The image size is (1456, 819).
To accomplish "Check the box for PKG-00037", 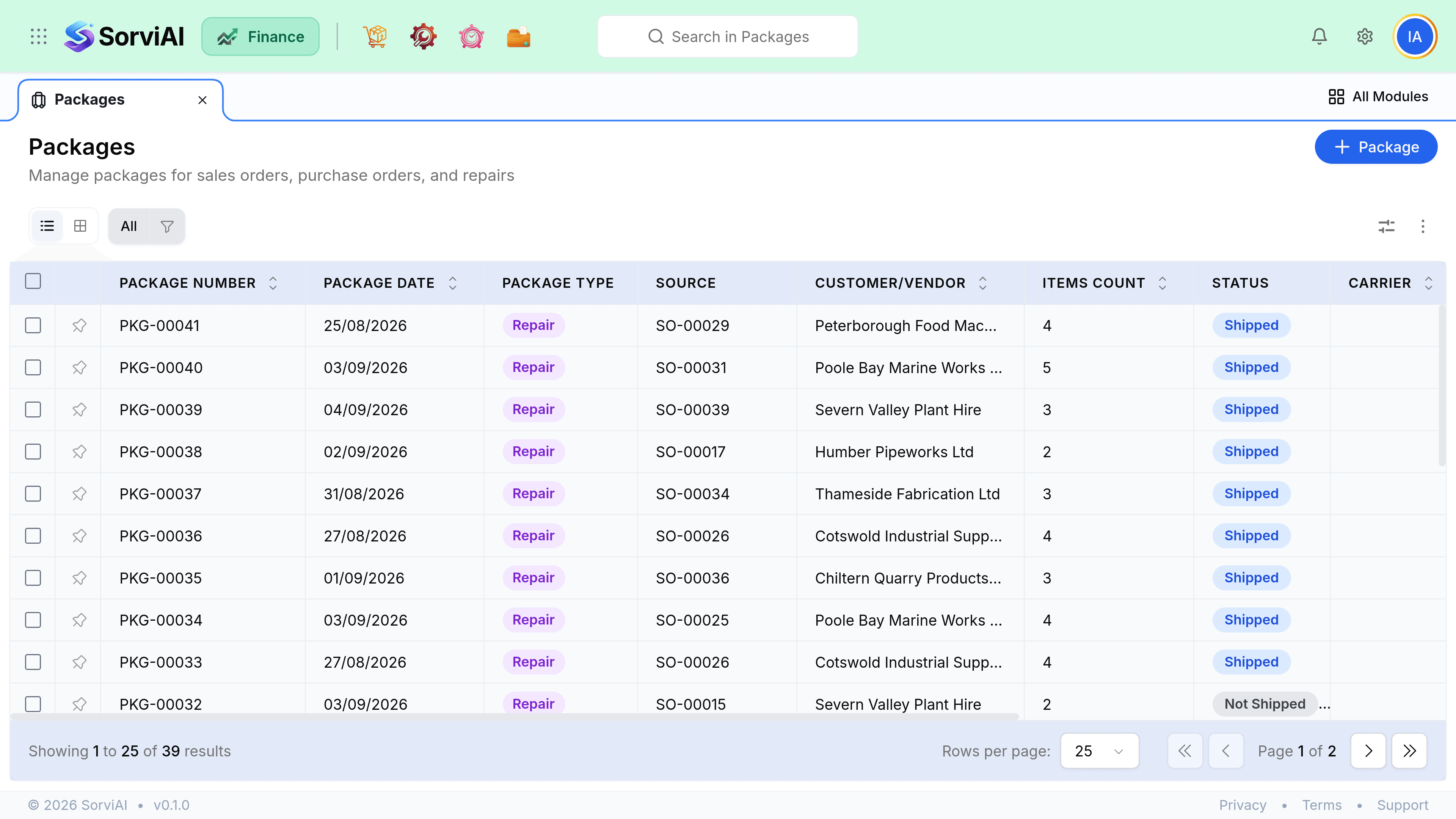I will [x=33, y=494].
